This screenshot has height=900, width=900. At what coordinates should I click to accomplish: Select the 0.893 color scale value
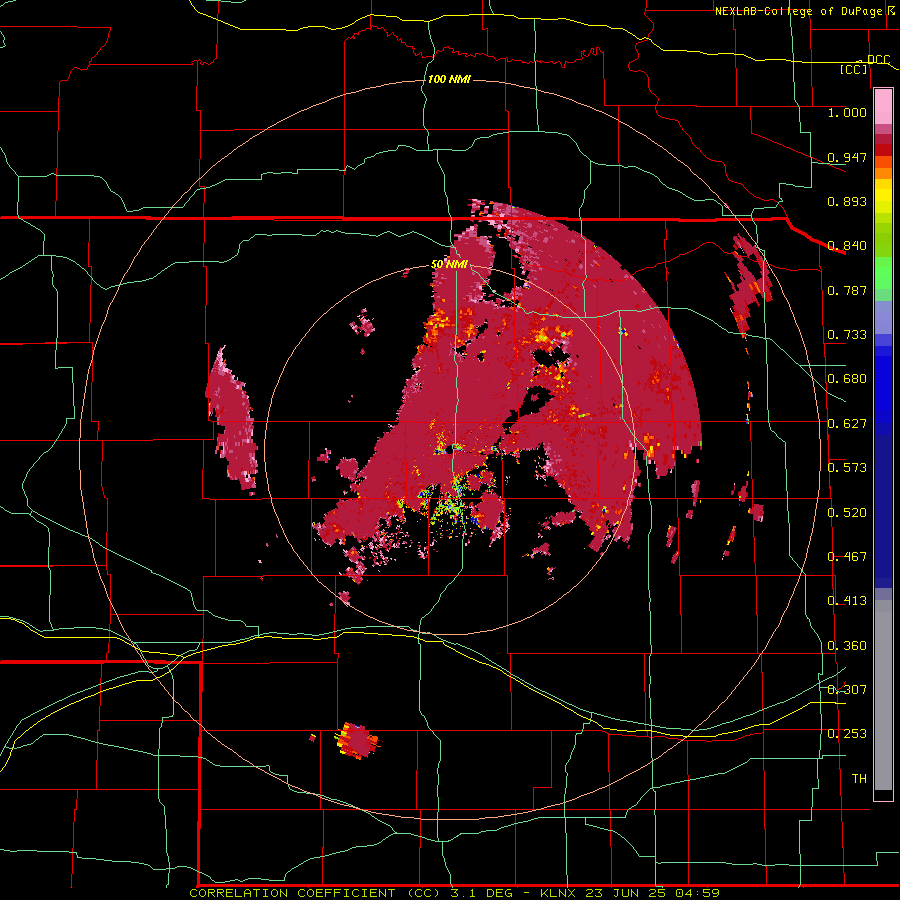(x=847, y=201)
